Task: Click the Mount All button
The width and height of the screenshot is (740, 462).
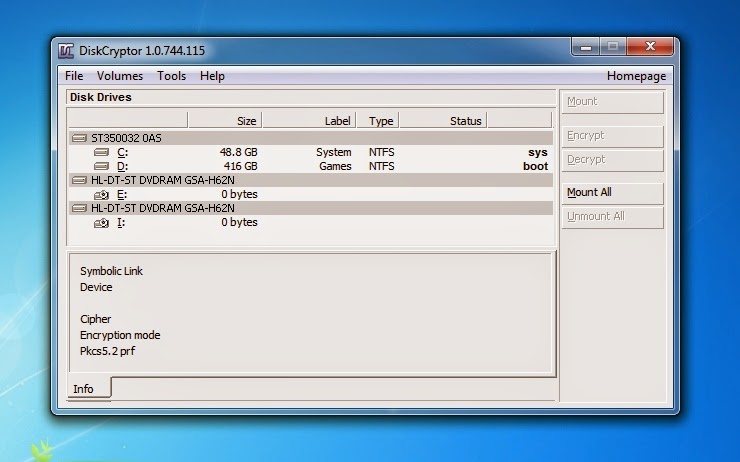Action: tap(613, 193)
